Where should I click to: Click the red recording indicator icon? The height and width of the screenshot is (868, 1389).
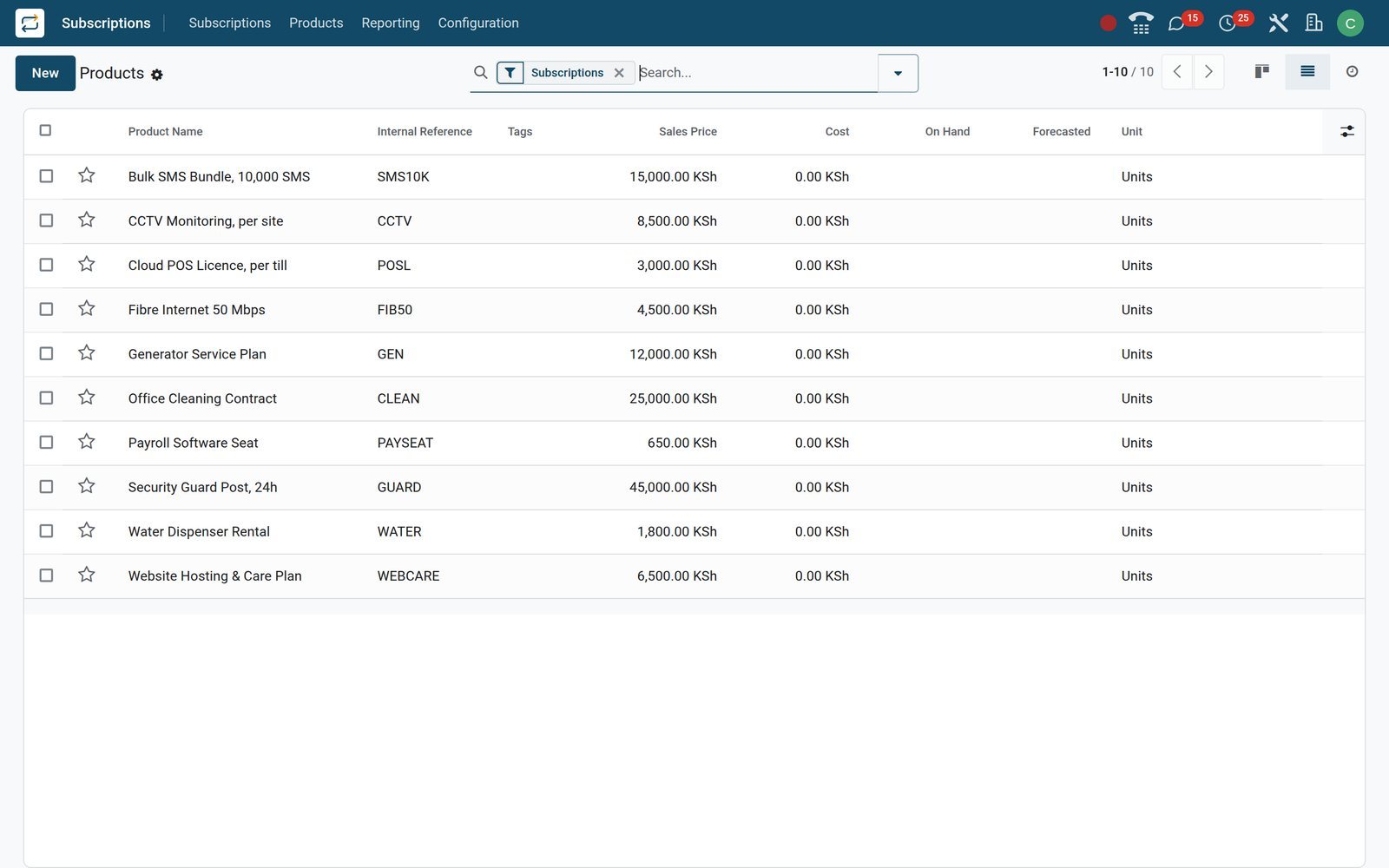[1108, 23]
